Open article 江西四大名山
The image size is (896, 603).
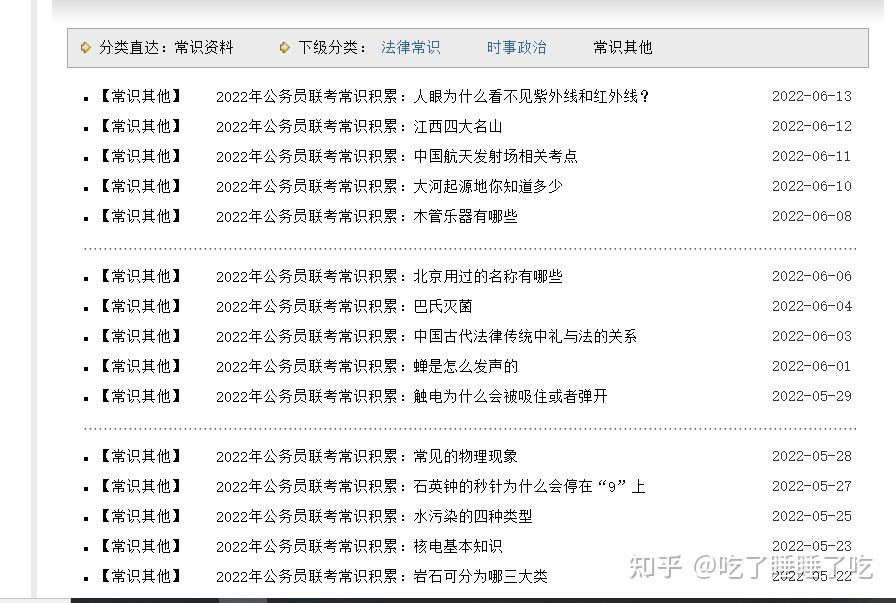(x=359, y=126)
